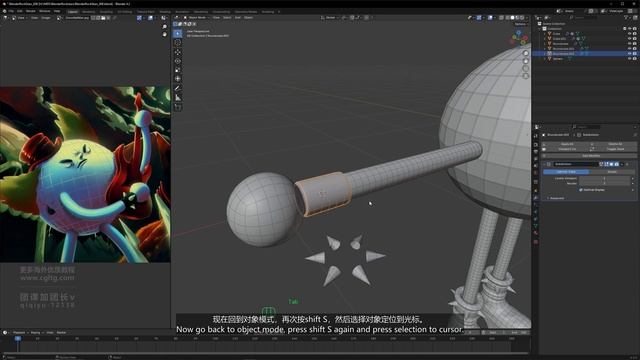
Task: Switch to the Modeling workspace tab
Action: [x=88, y=12]
